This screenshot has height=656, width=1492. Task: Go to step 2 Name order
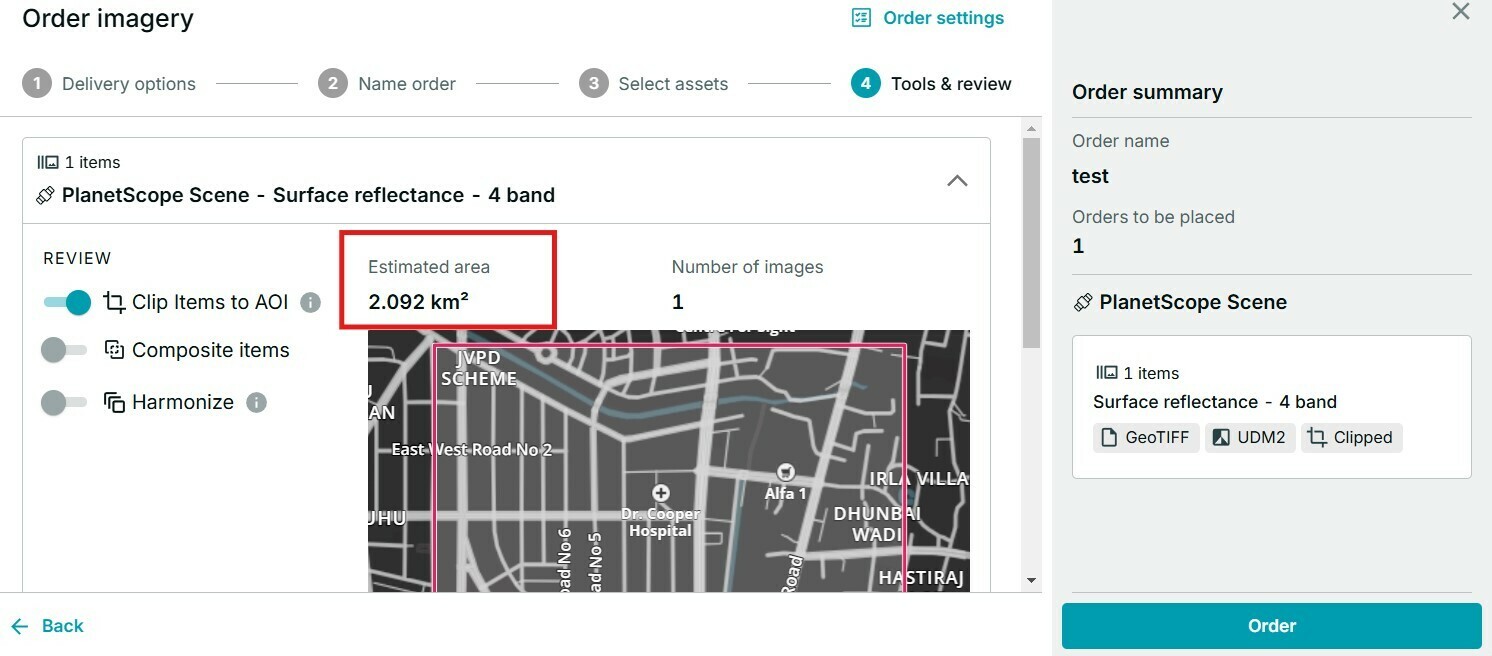click(x=387, y=84)
